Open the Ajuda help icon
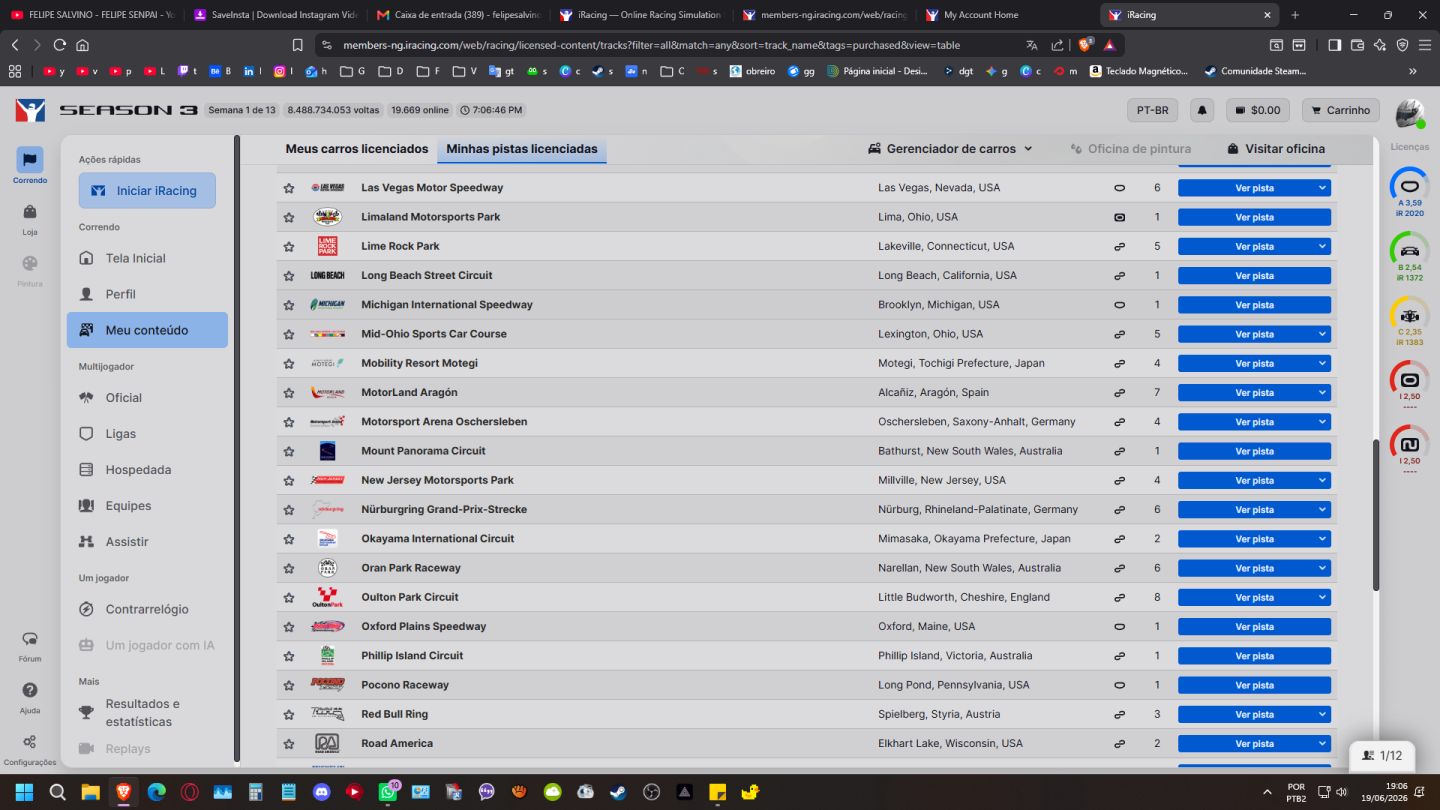The width and height of the screenshot is (1440, 810). point(30,697)
